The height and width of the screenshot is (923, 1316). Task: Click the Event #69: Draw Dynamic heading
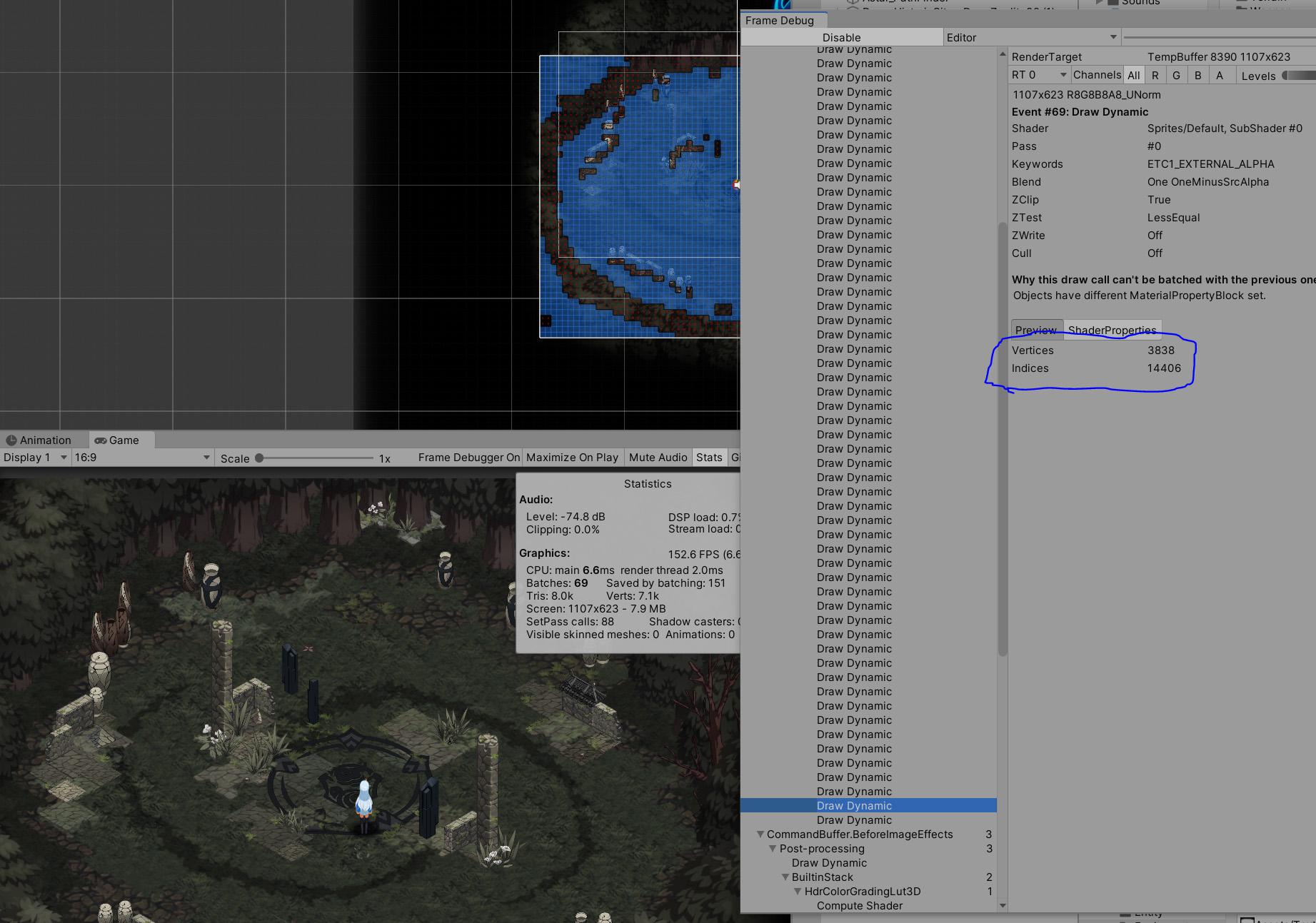tap(1080, 112)
